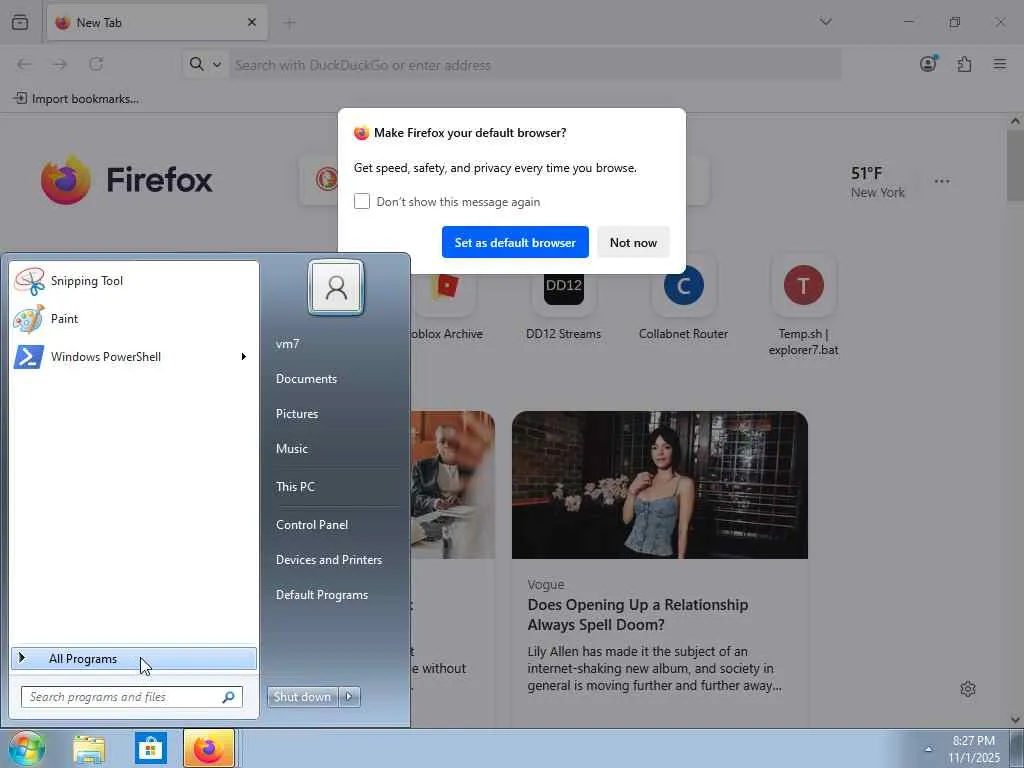Click the magnifier icon in Start search box

point(229,697)
